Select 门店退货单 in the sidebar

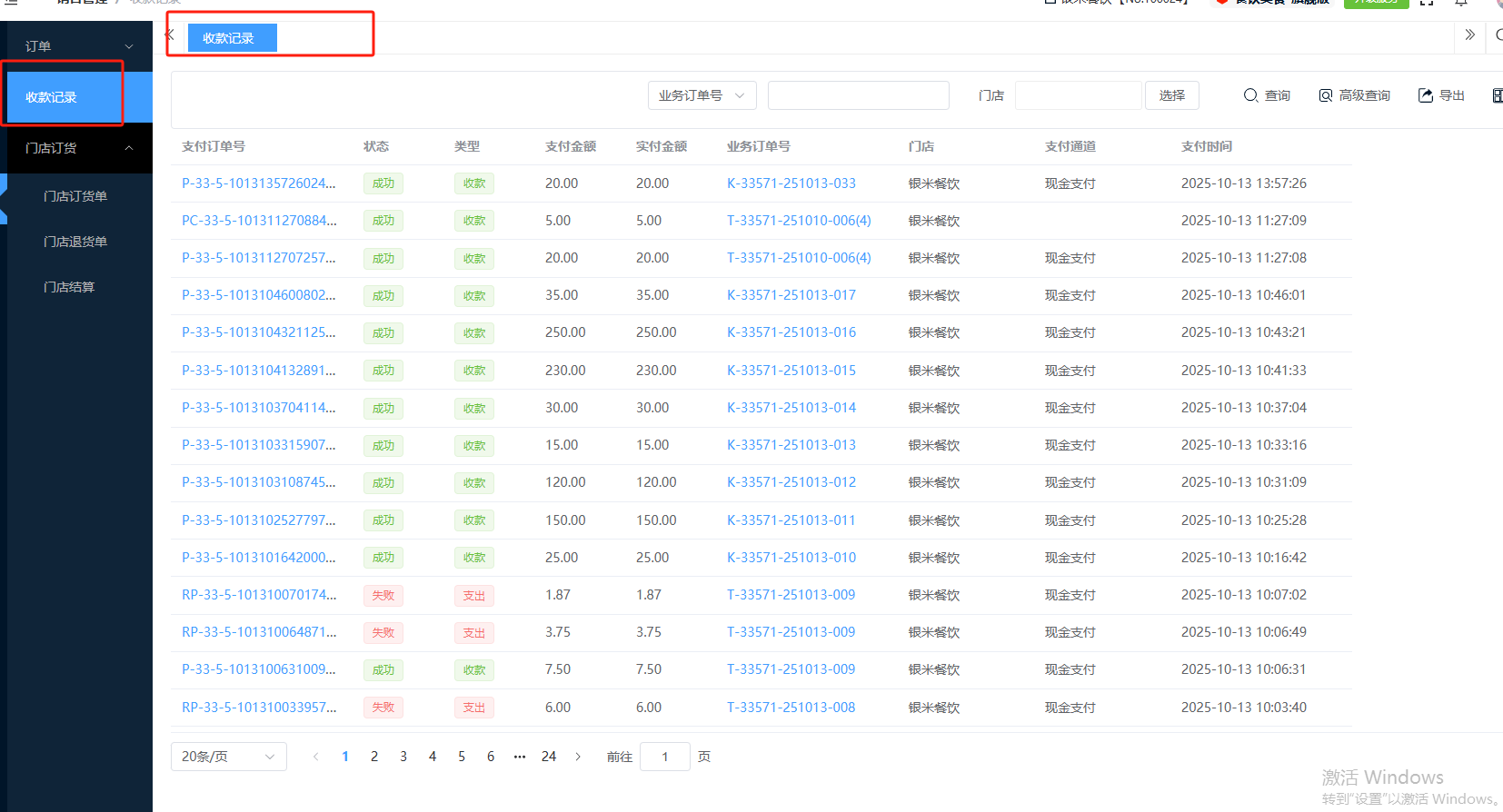[x=75, y=242]
